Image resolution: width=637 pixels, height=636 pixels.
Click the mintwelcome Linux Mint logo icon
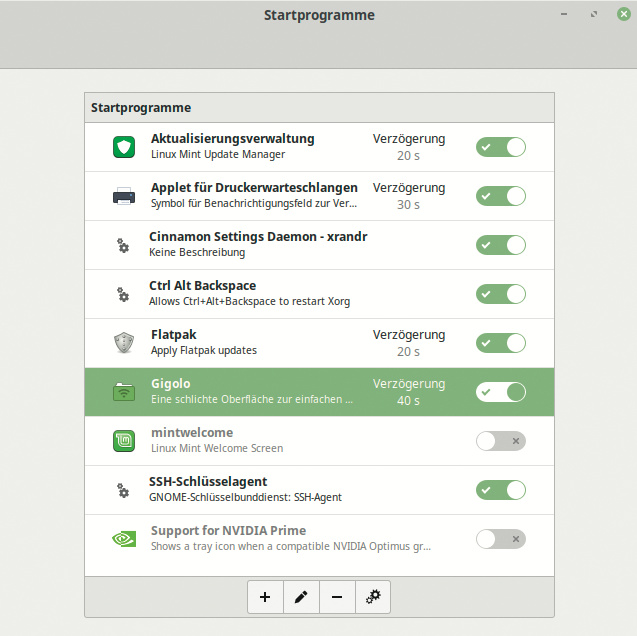tap(124, 441)
